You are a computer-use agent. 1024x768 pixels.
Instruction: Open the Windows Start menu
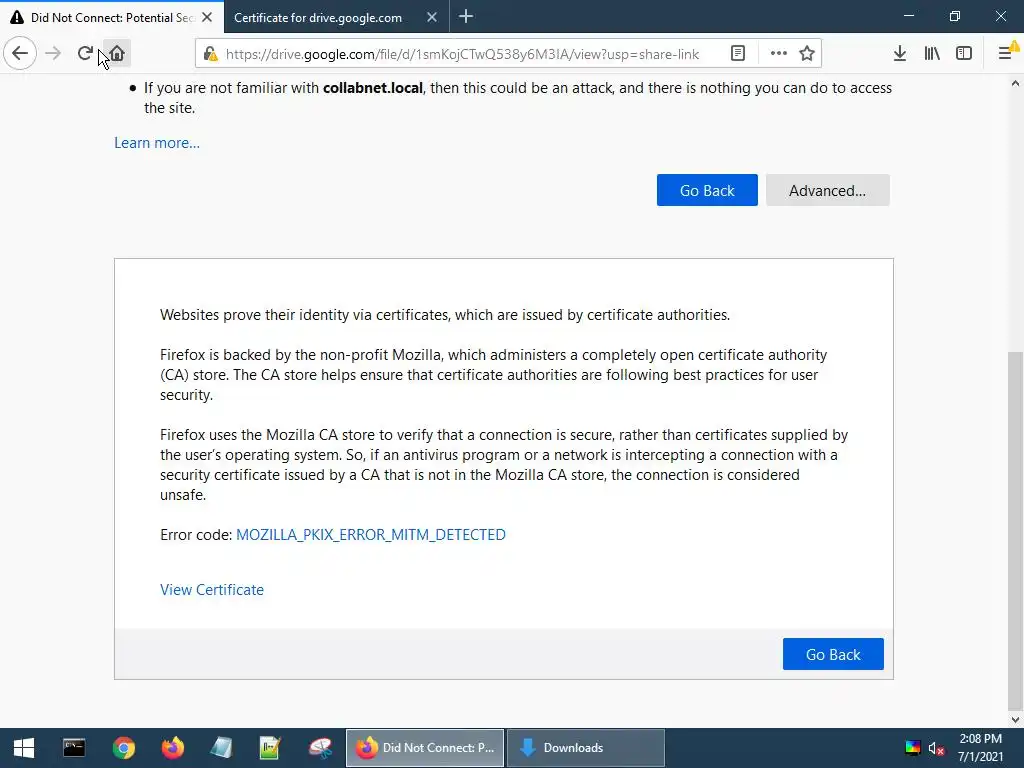24,748
